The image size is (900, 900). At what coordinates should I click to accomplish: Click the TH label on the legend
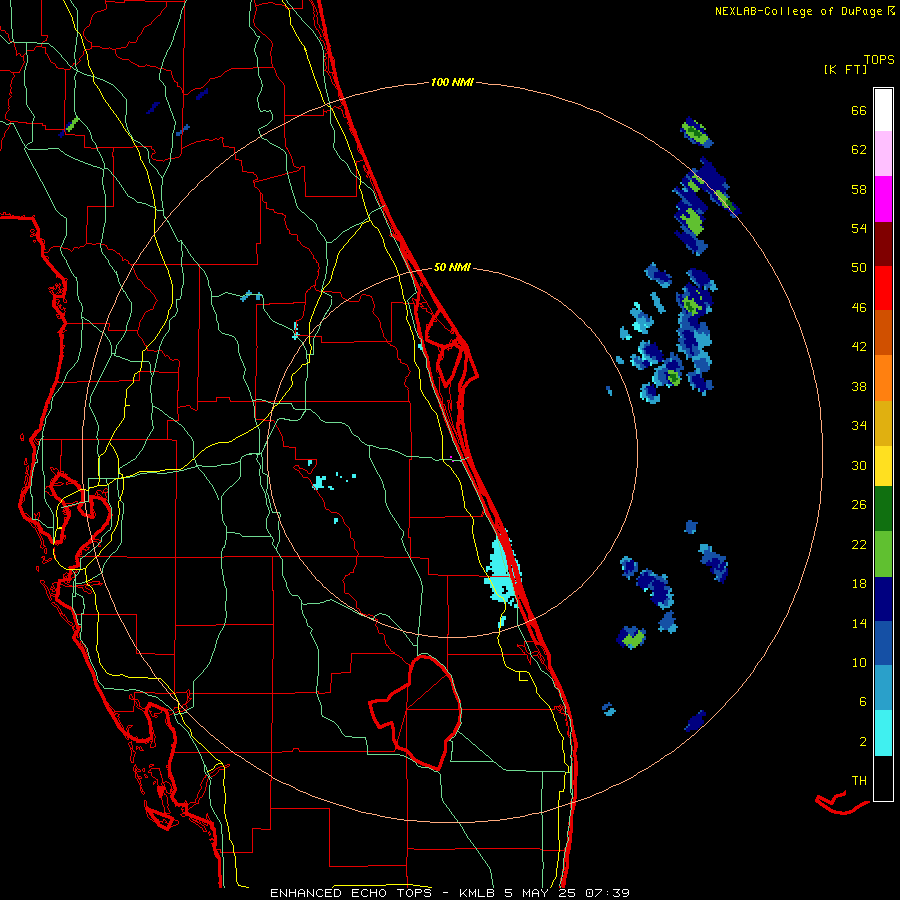[859, 781]
